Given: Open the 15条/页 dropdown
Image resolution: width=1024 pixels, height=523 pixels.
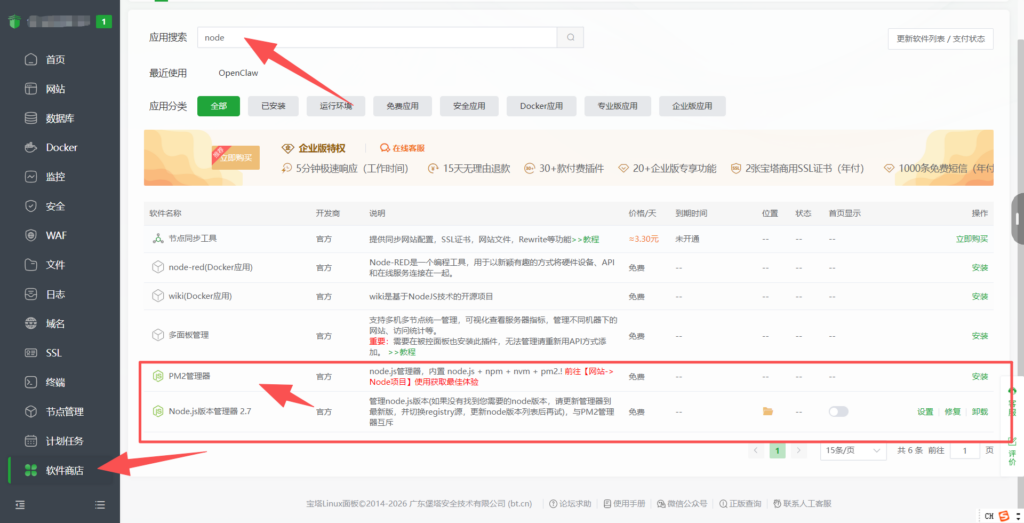Looking at the screenshot, I should [x=853, y=451].
